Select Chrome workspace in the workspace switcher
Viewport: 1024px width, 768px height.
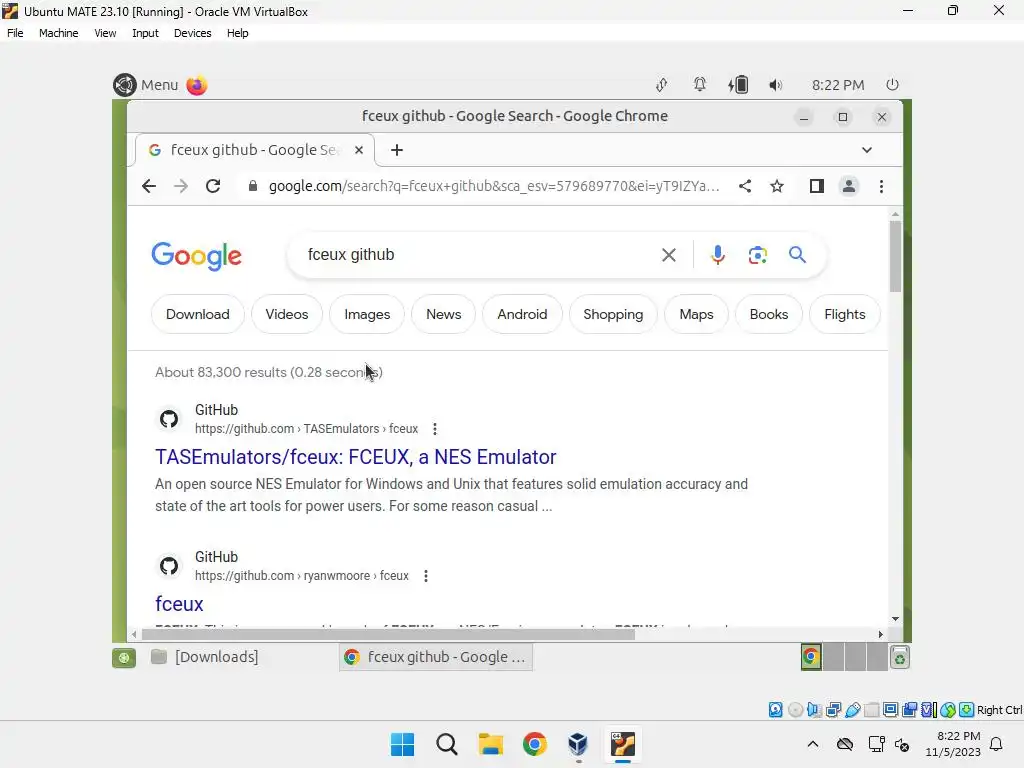[811, 657]
